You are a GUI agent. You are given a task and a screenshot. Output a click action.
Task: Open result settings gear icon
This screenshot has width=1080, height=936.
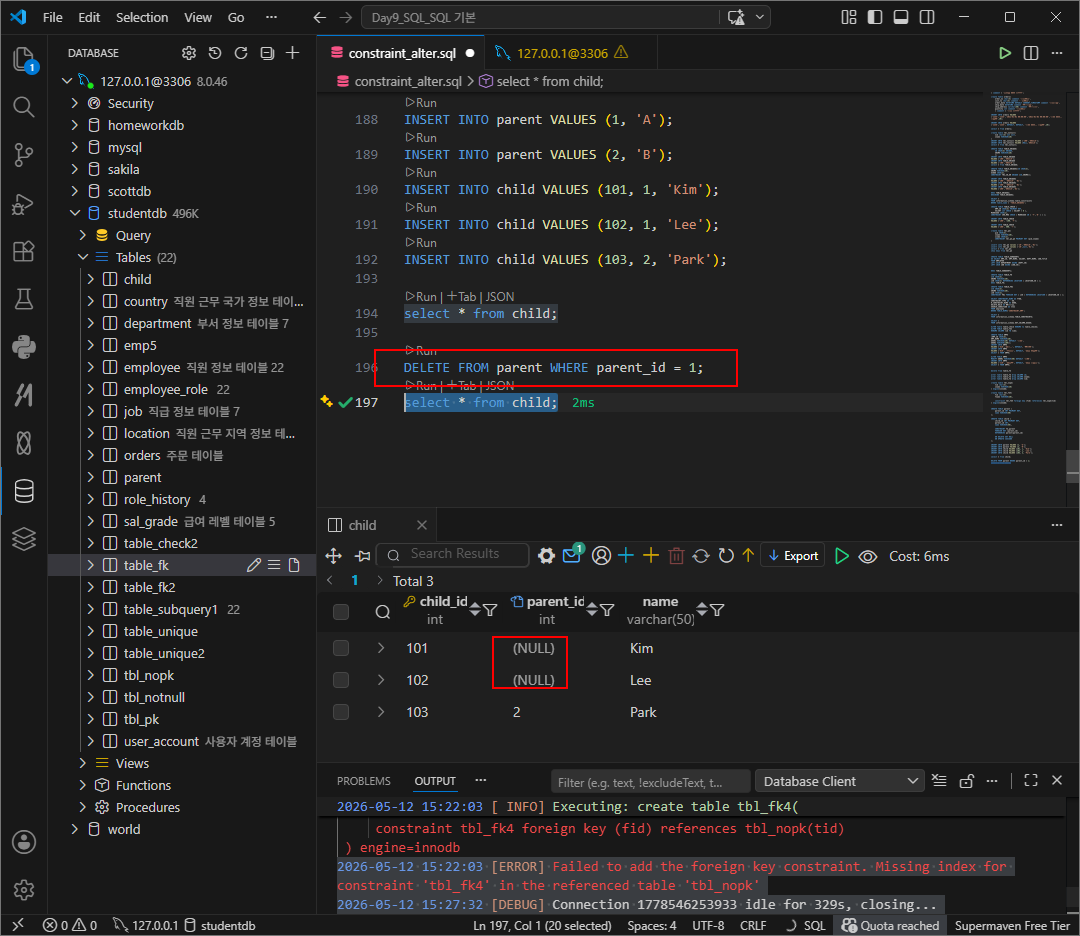(x=546, y=556)
